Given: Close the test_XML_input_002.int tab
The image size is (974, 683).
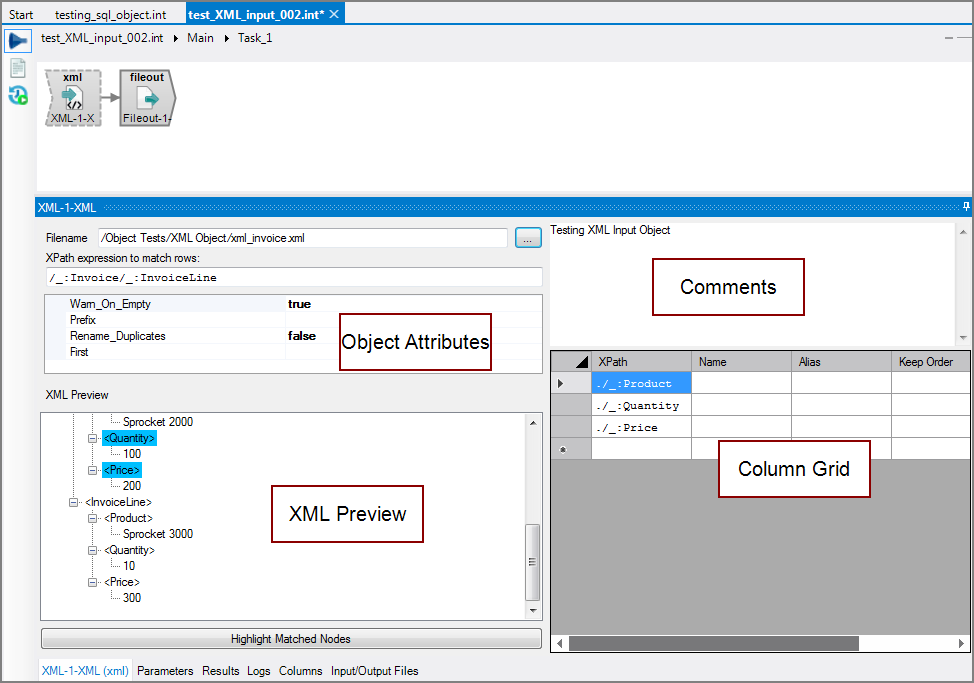Looking at the screenshot, I should pyautogui.click(x=335, y=14).
